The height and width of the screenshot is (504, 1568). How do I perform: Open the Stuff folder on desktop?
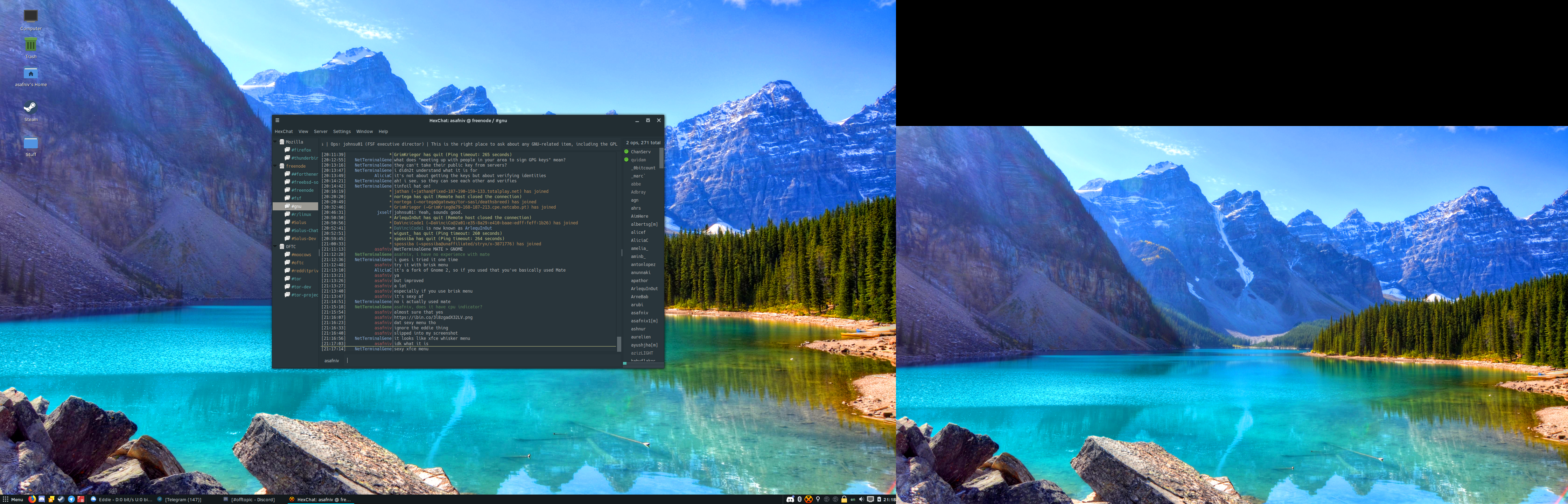pyautogui.click(x=30, y=146)
